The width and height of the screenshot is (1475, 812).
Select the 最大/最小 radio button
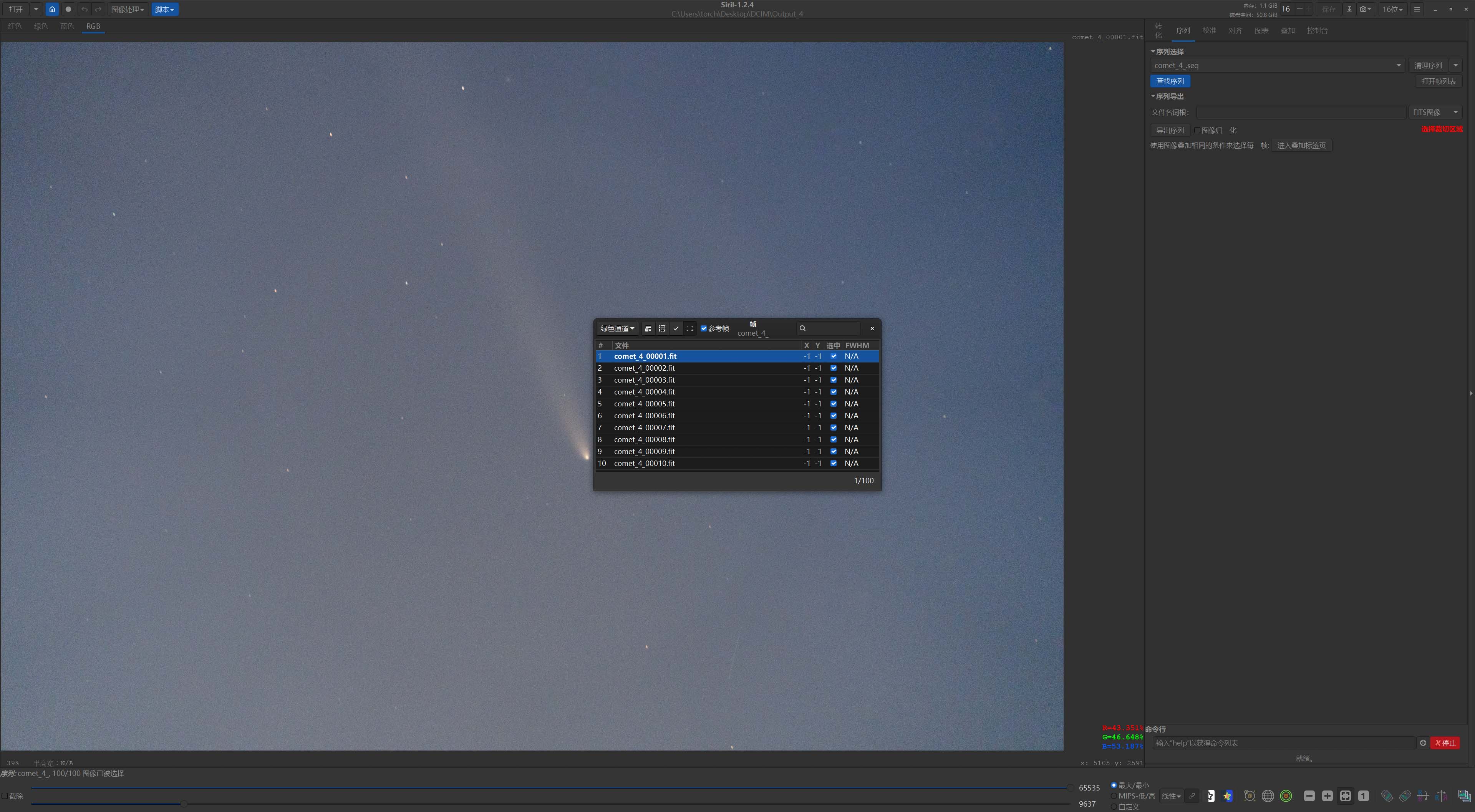[x=1114, y=785]
